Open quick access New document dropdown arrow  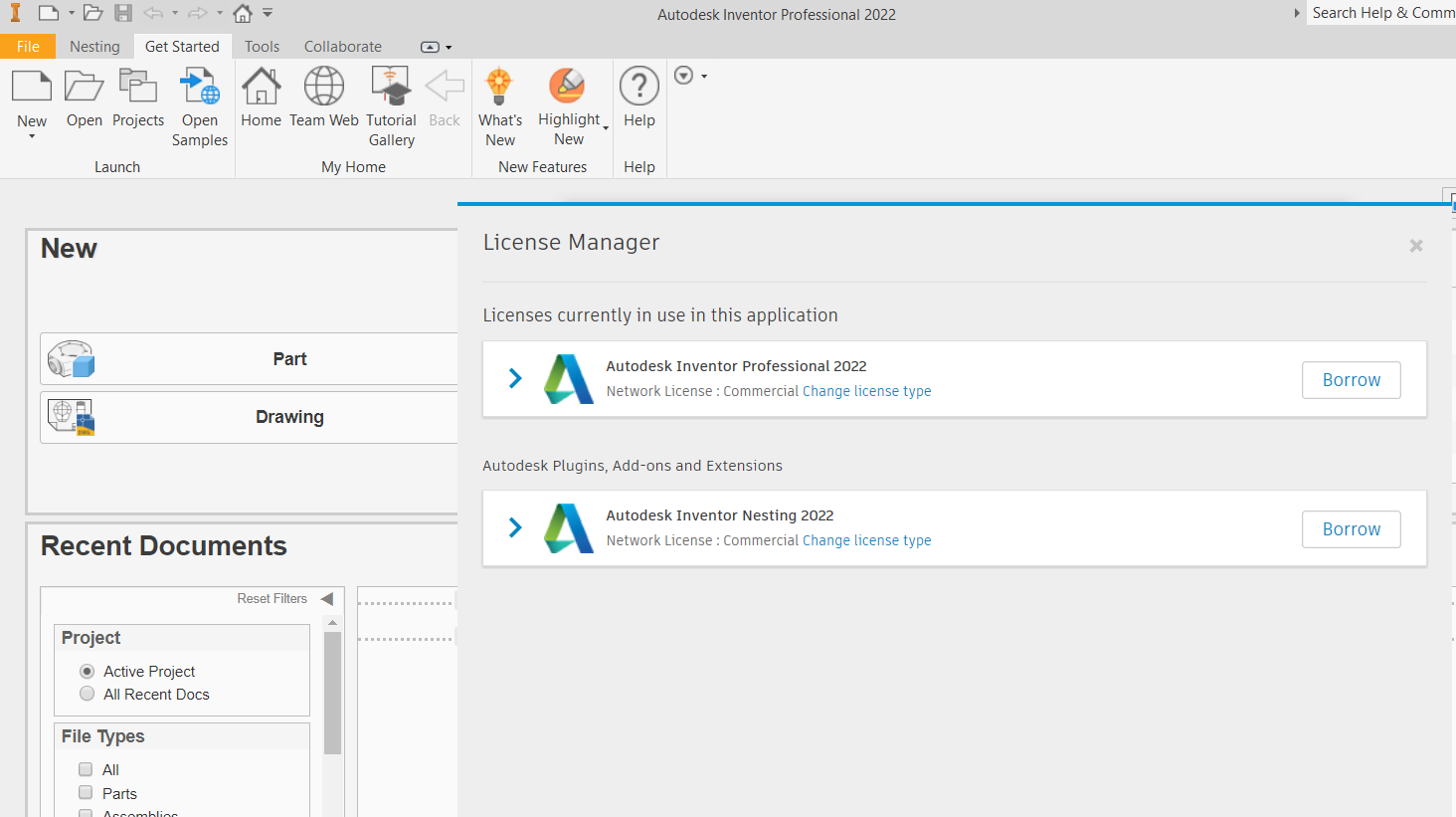pos(72,13)
